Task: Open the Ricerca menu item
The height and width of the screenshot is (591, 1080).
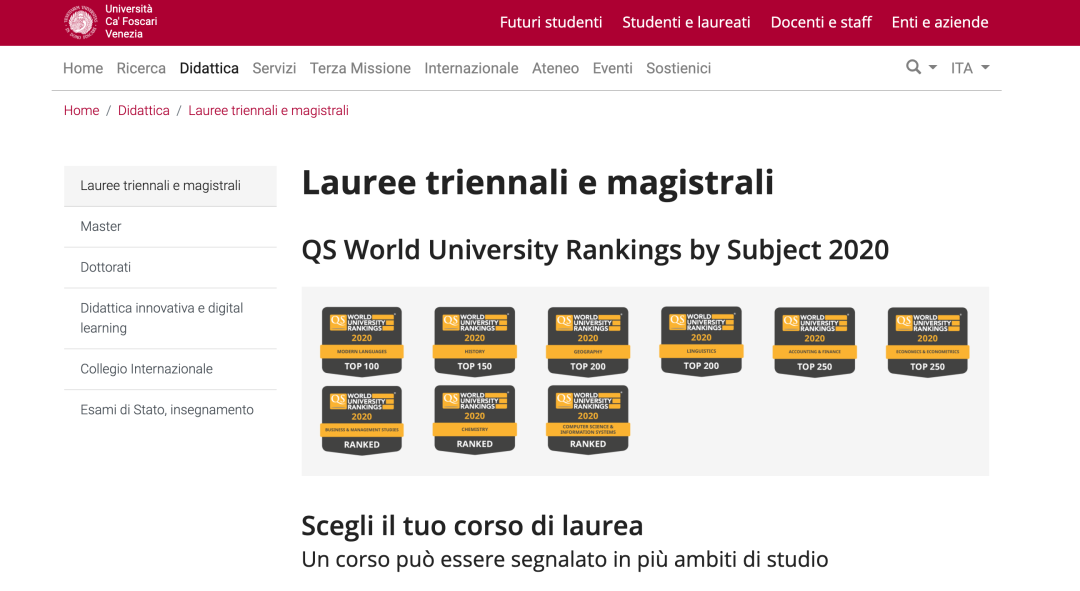Action: point(141,68)
